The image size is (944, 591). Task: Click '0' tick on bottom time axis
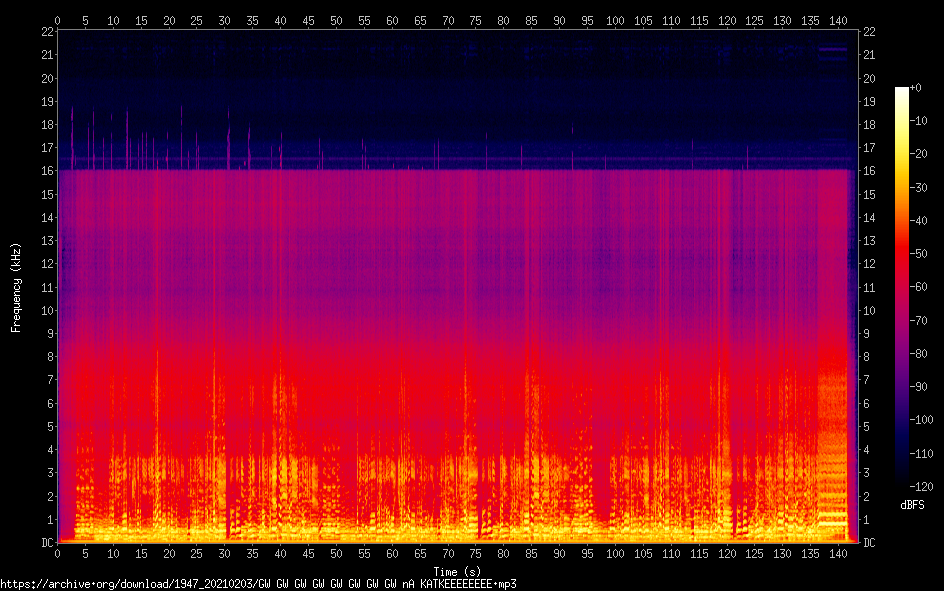tap(57, 554)
